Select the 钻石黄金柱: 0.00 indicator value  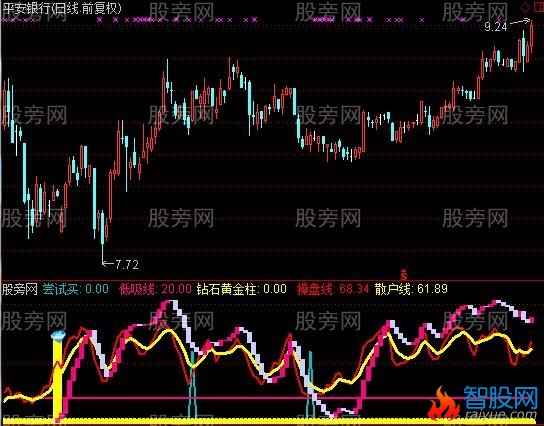coord(242,289)
